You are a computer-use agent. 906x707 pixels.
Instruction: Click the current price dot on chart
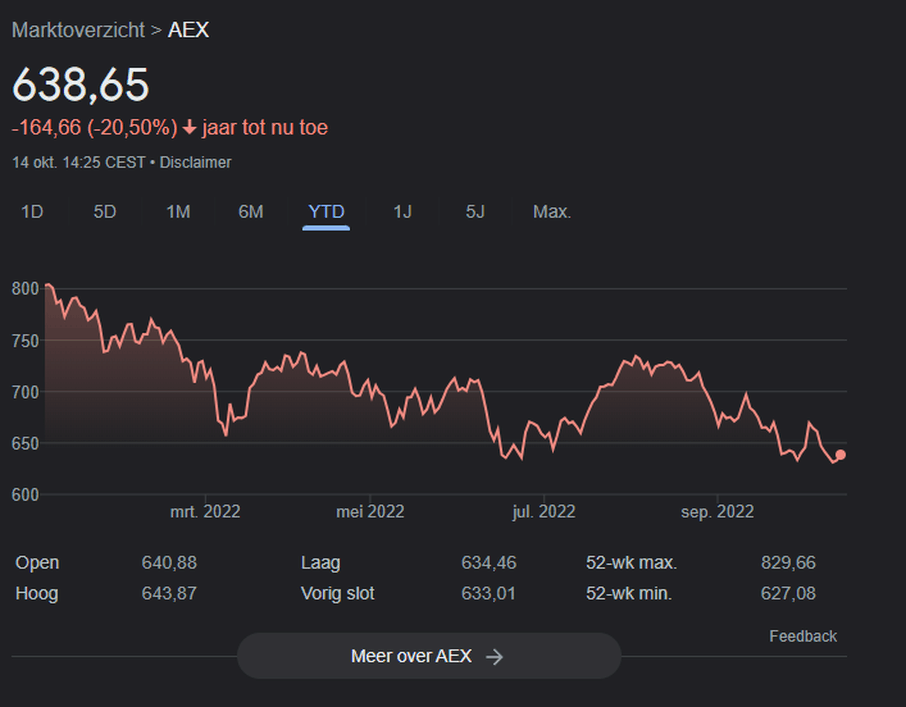[x=840, y=455]
